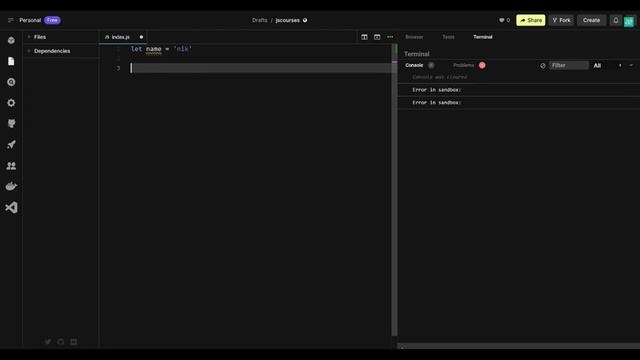Click into the console Filter field

coord(569,65)
